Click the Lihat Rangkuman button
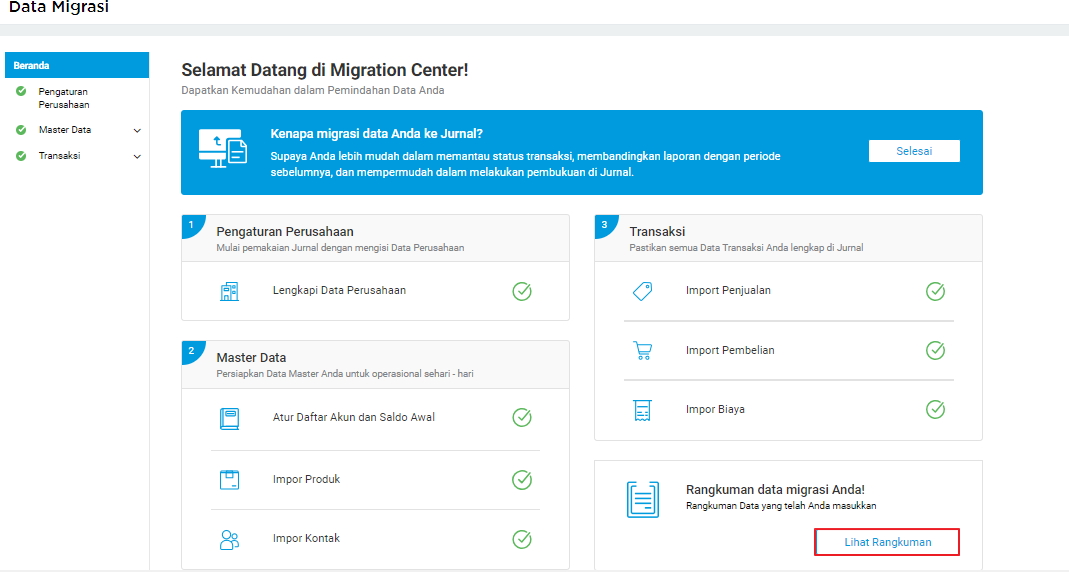This screenshot has height=572, width=1069. point(887,542)
